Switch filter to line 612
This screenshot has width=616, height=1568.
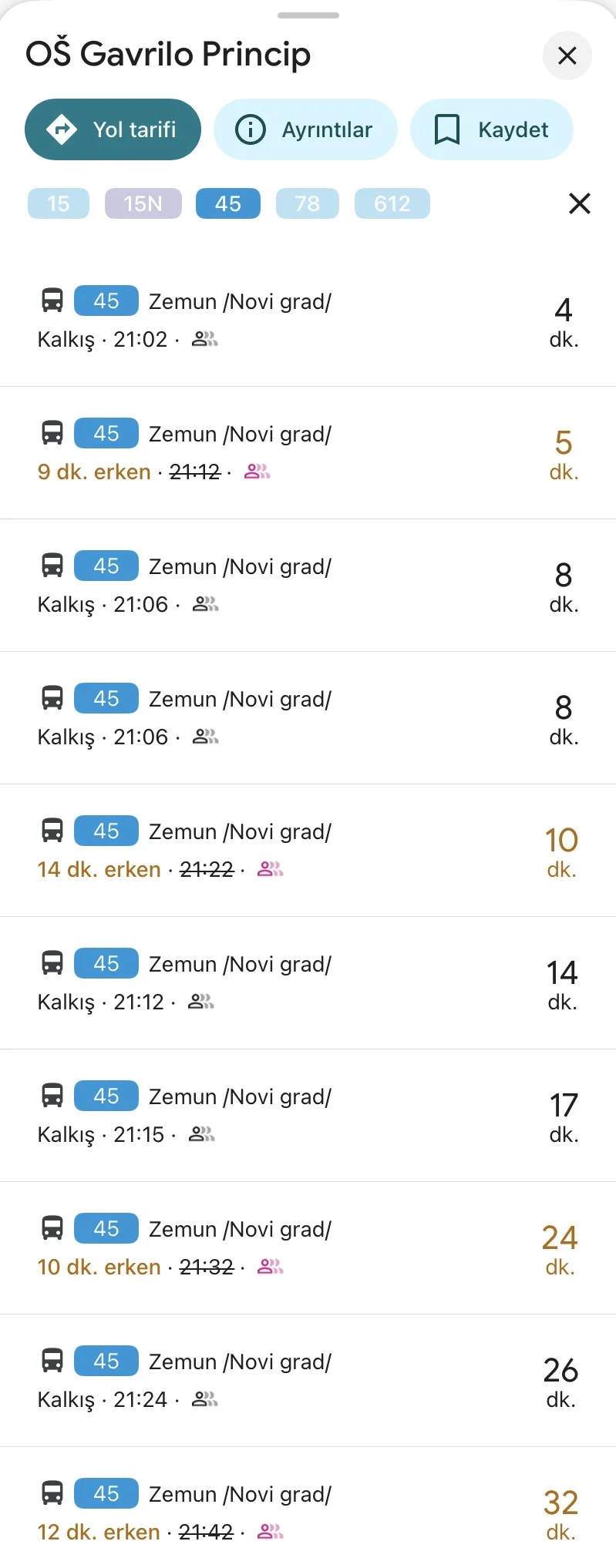pyautogui.click(x=392, y=203)
